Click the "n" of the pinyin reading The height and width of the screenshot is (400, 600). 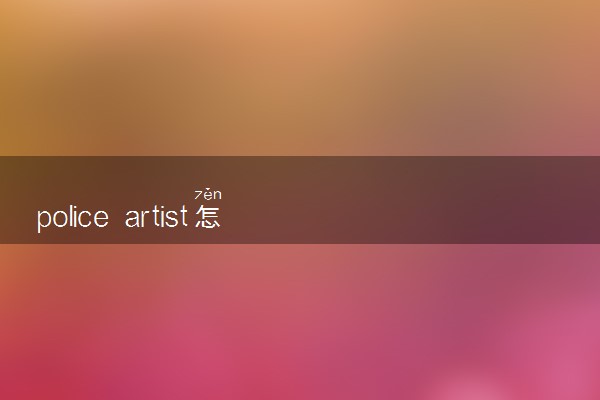click(217, 196)
